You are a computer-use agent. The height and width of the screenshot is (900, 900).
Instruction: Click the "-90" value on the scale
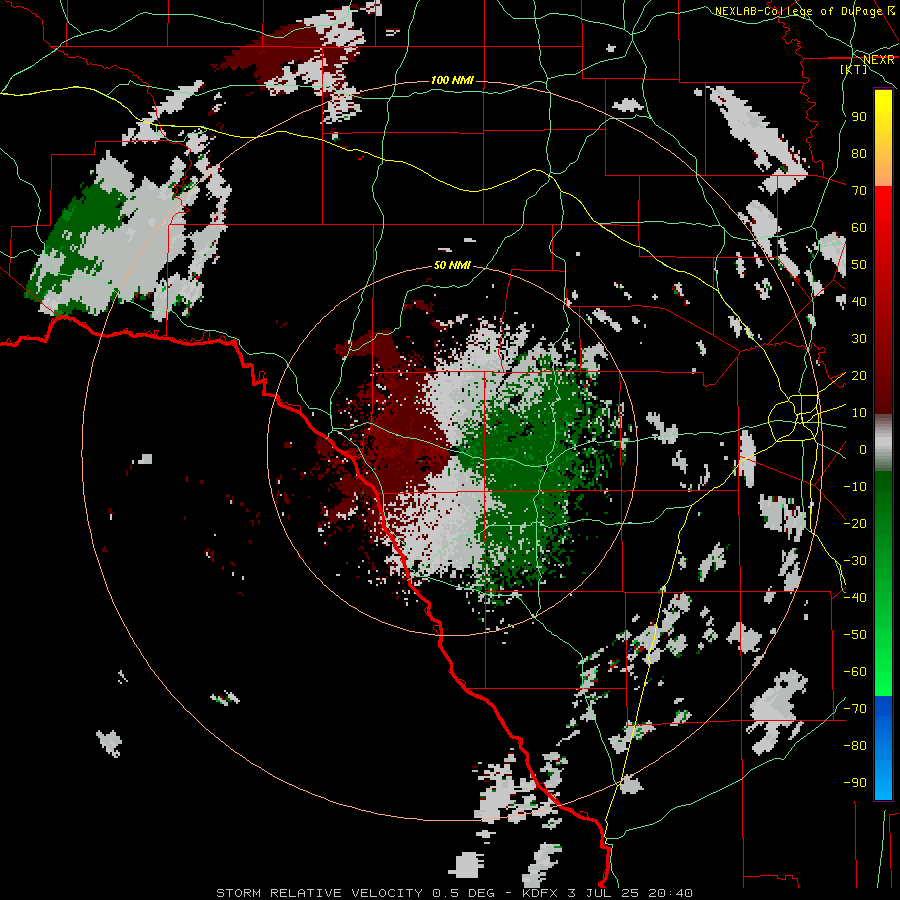pos(855,783)
